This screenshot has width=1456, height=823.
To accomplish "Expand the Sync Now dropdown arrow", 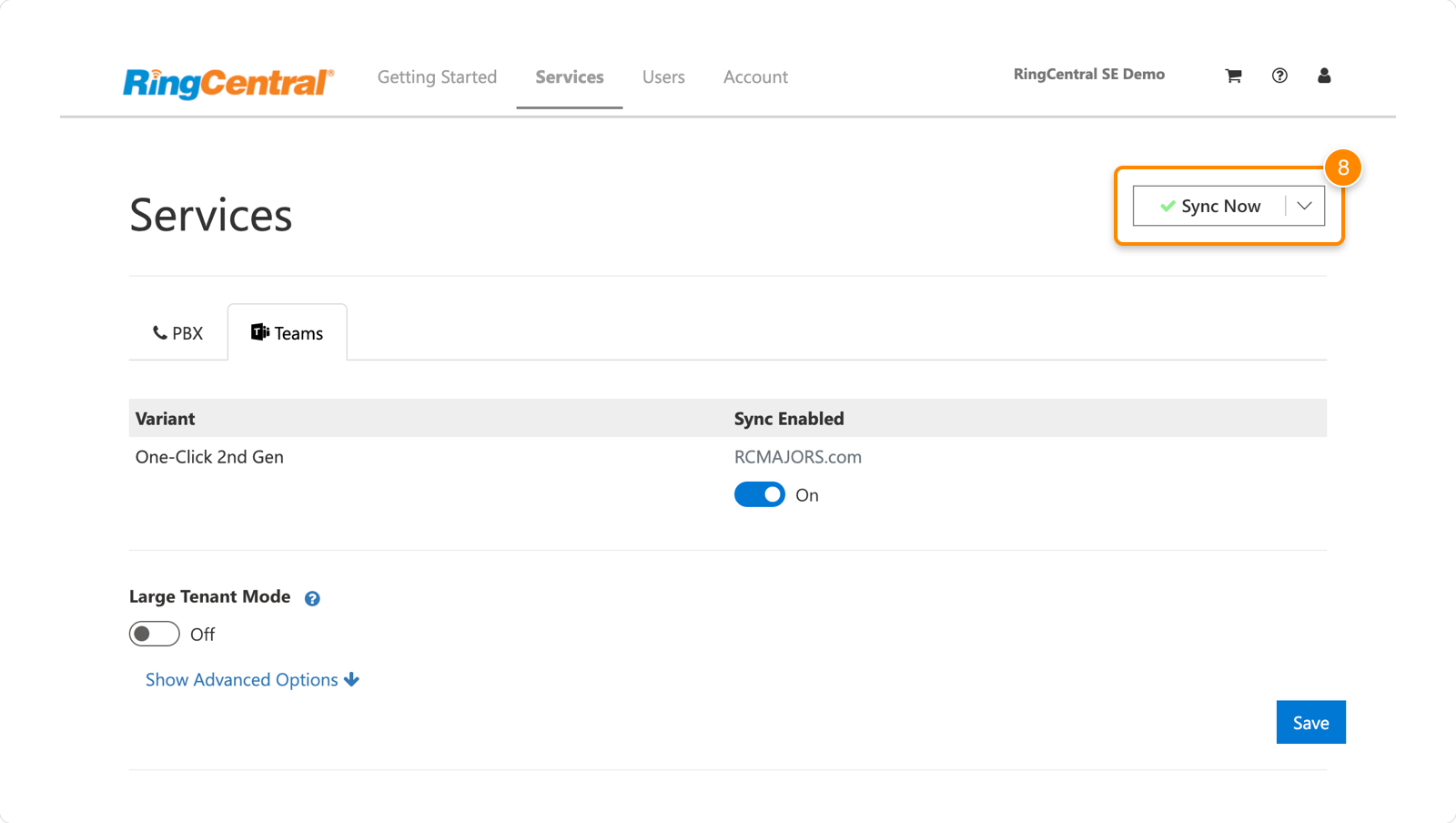I will point(1304,206).
